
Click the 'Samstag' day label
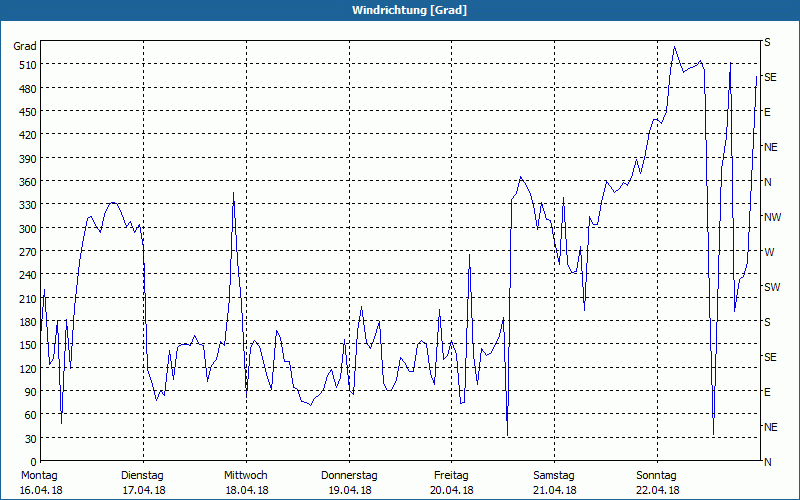[554, 476]
